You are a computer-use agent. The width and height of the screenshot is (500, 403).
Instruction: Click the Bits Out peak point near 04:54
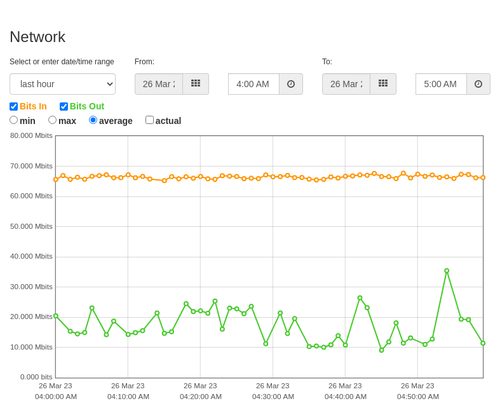coord(447,271)
